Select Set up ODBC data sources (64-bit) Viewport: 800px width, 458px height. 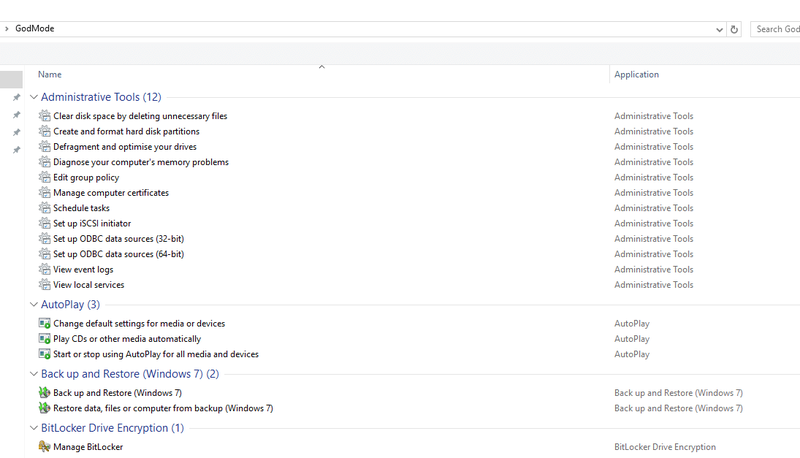(119, 253)
